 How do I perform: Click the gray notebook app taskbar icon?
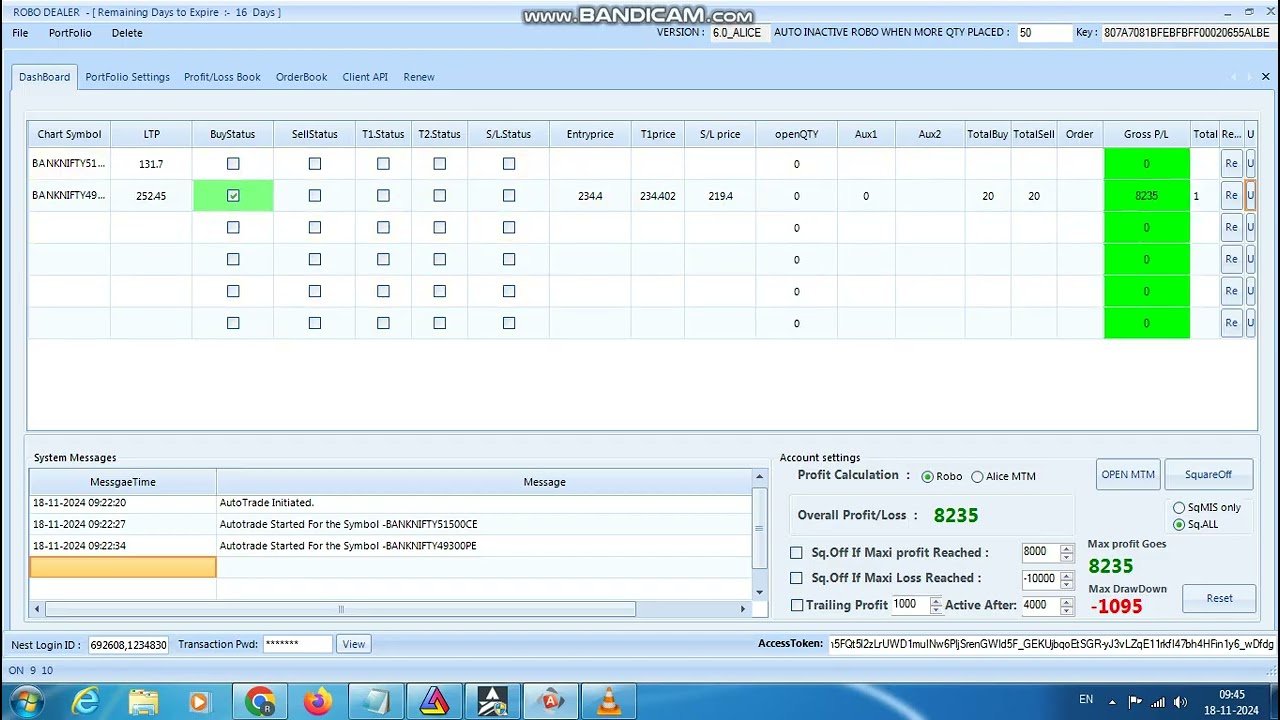tap(376, 701)
